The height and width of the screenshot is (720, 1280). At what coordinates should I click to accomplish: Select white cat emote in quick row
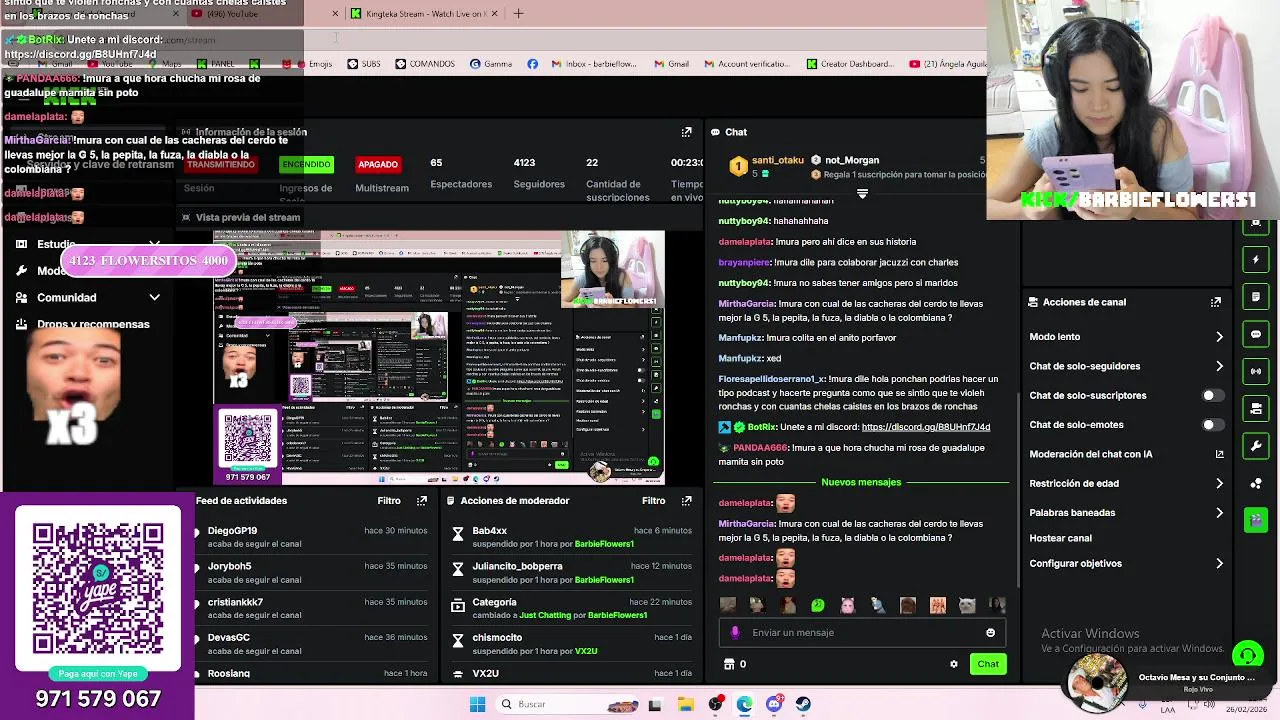point(967,605)
